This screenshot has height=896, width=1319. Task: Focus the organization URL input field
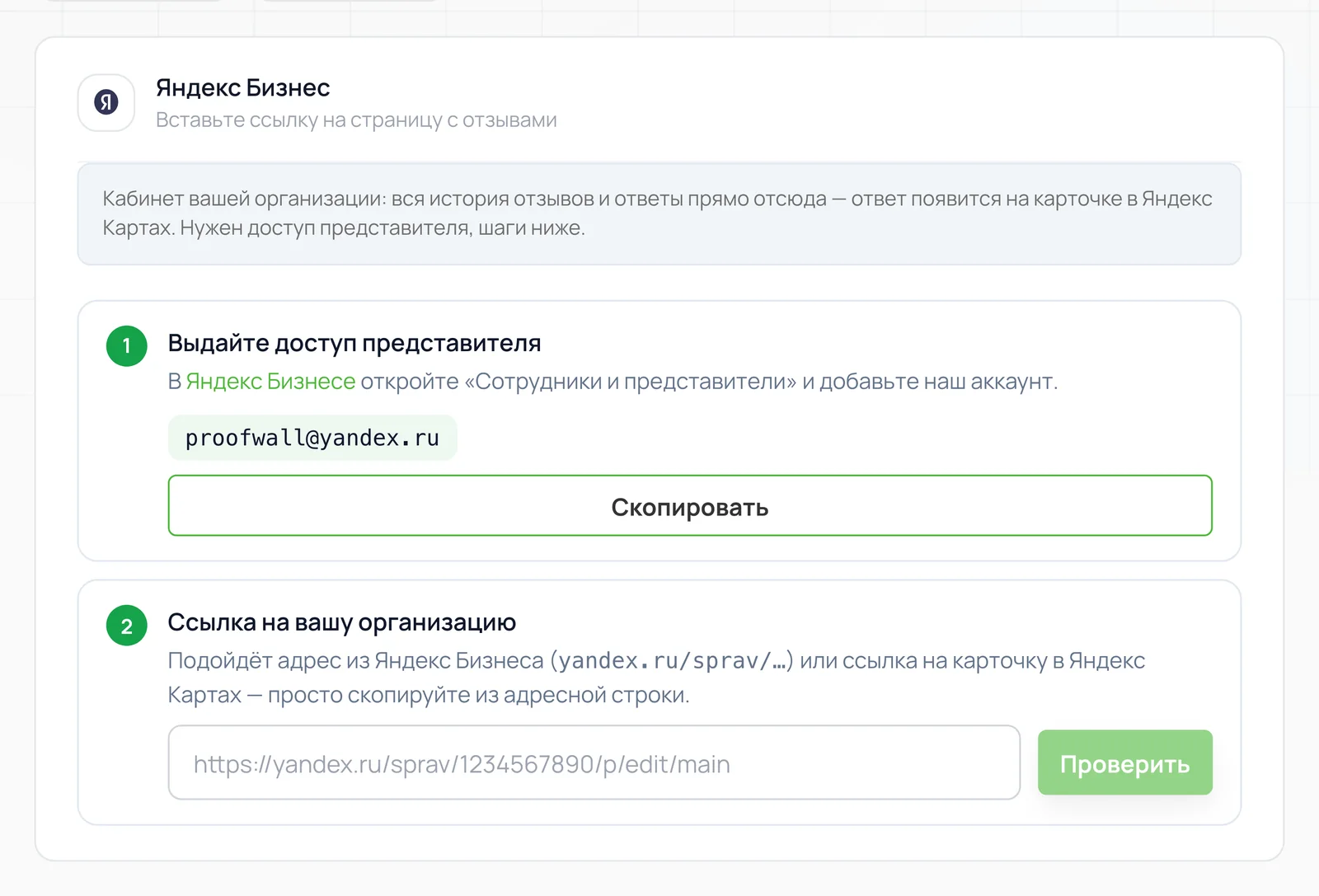click(x=594, y=762)
